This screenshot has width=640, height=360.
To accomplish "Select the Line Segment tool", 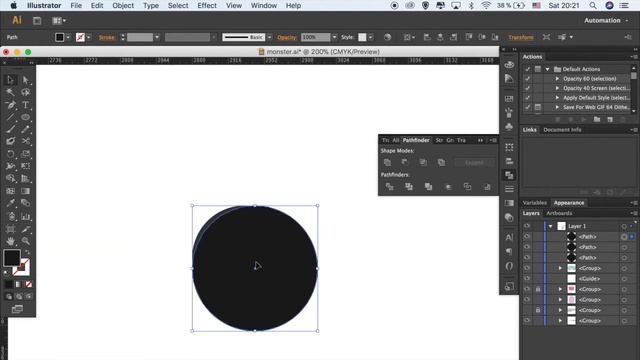I will (x=10, y=117).
